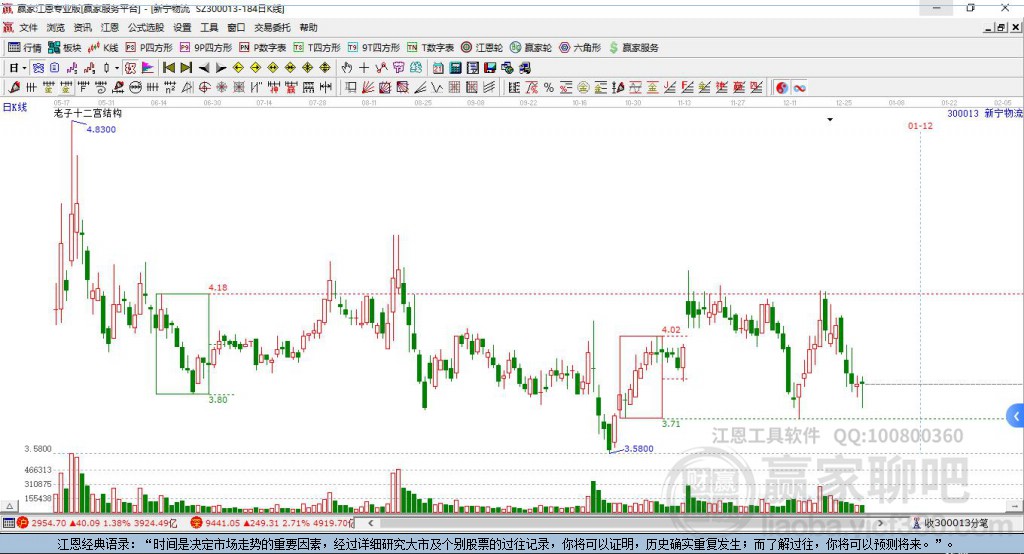Screen dimensions: 1024x554
Task: Toggle the blue knot indicator icon
Action: click(39, 67)
